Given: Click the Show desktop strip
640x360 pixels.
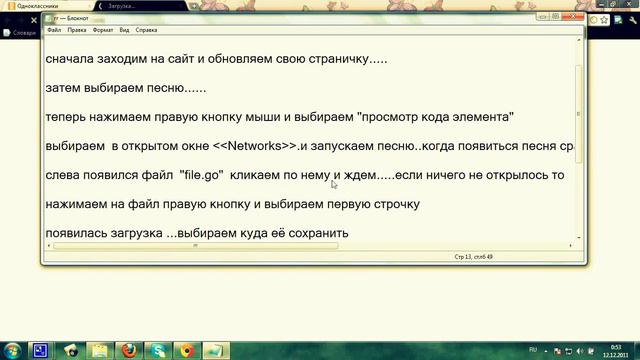Looking at the screenshot, I should pyautogui.click(x=637, y=351).
